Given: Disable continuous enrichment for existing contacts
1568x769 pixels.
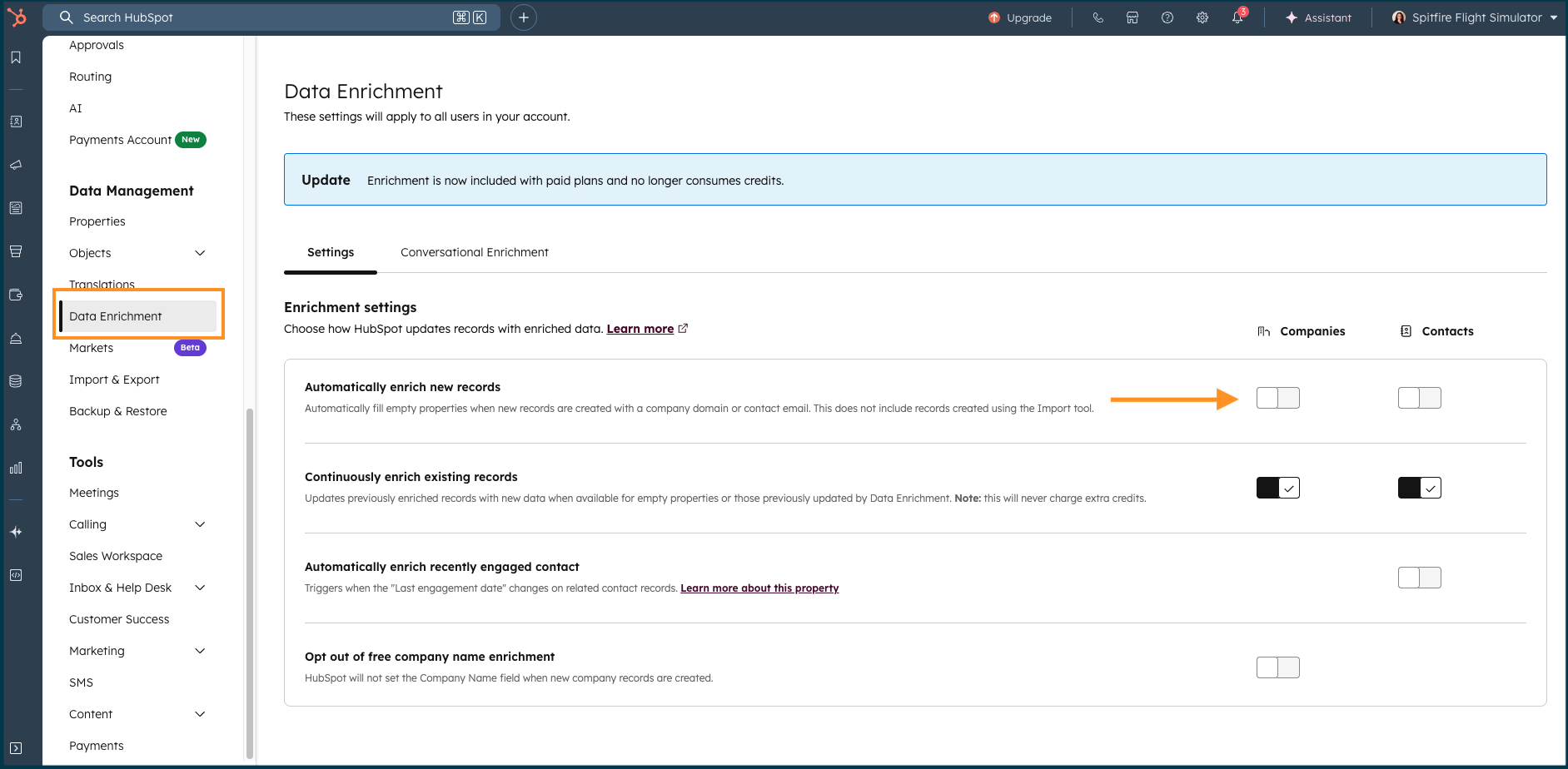Looking at the screenshot, I should click(x=1419, y=488).
